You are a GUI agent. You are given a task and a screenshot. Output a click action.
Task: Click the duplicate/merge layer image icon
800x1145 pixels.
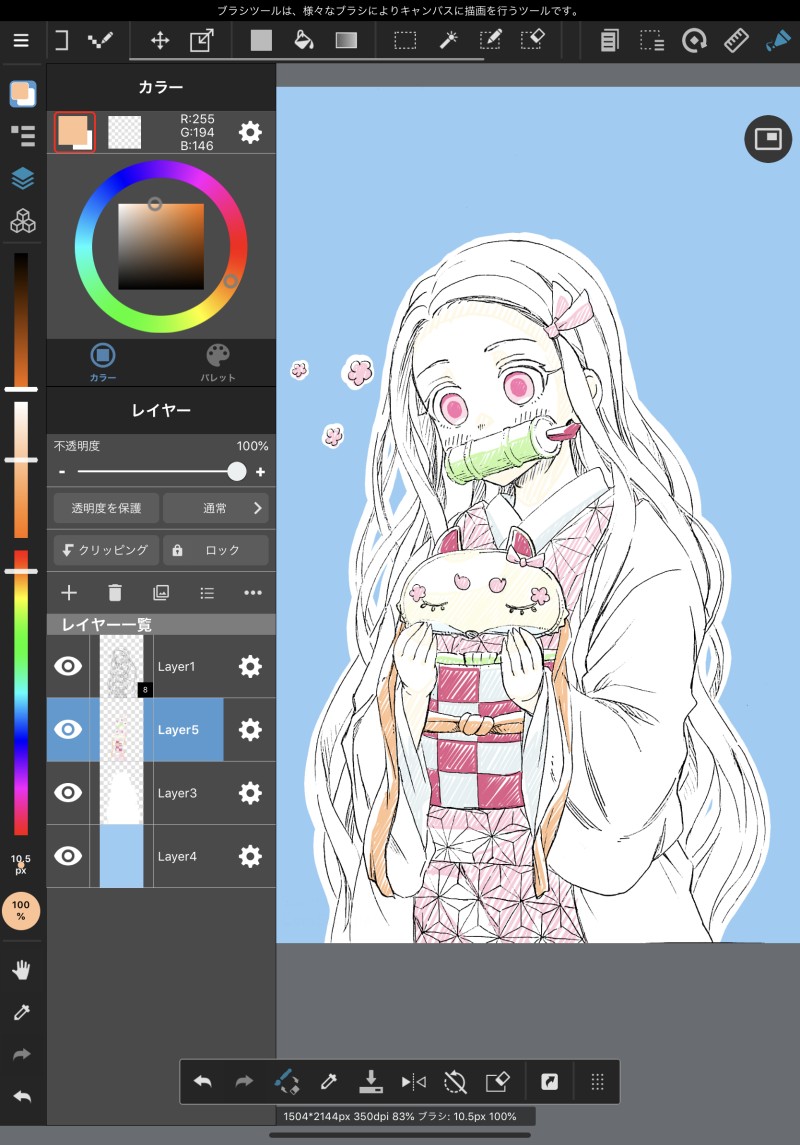(x=161, y=592)
